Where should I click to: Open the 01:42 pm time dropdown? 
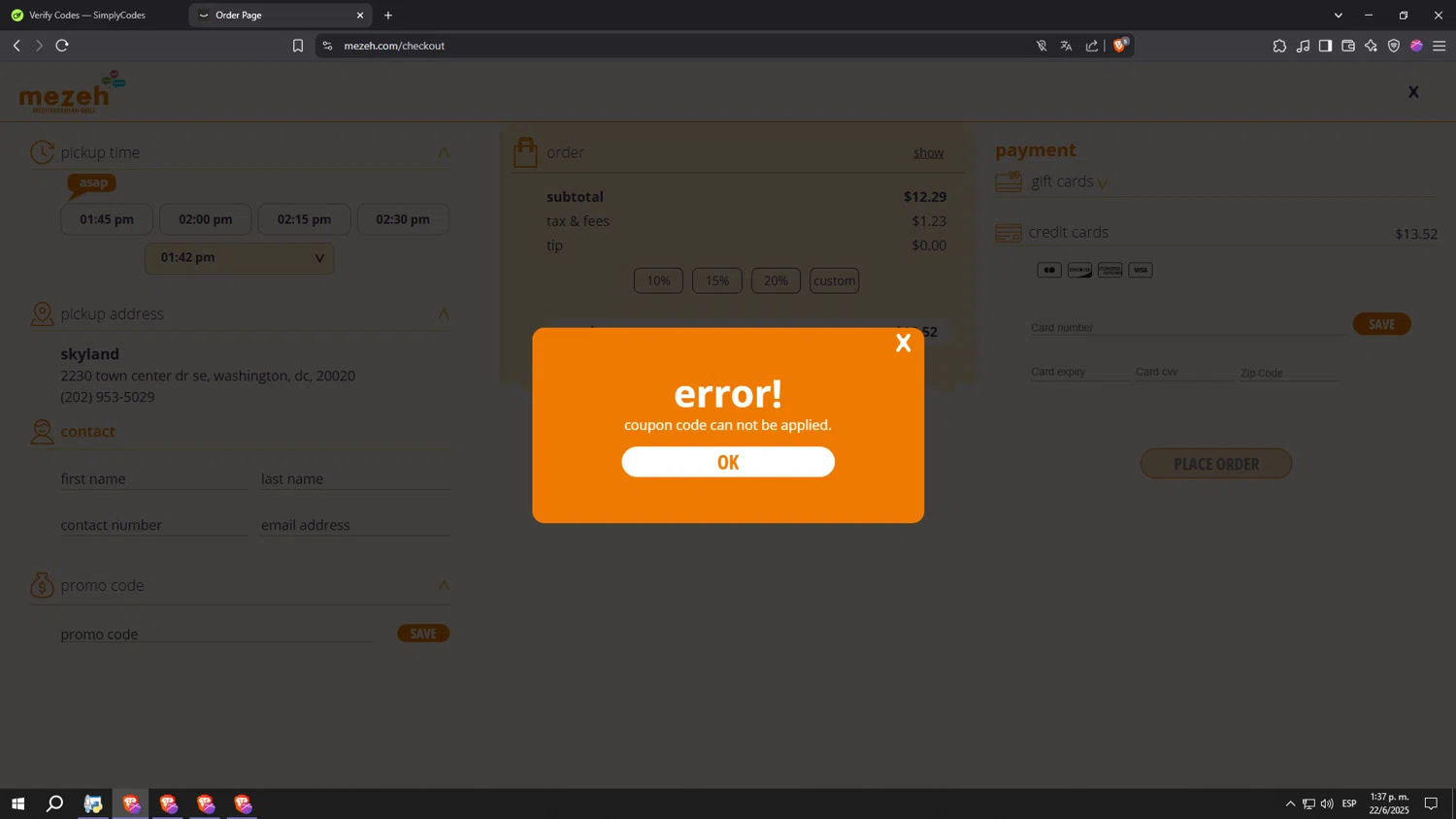[x=240, y=258]
